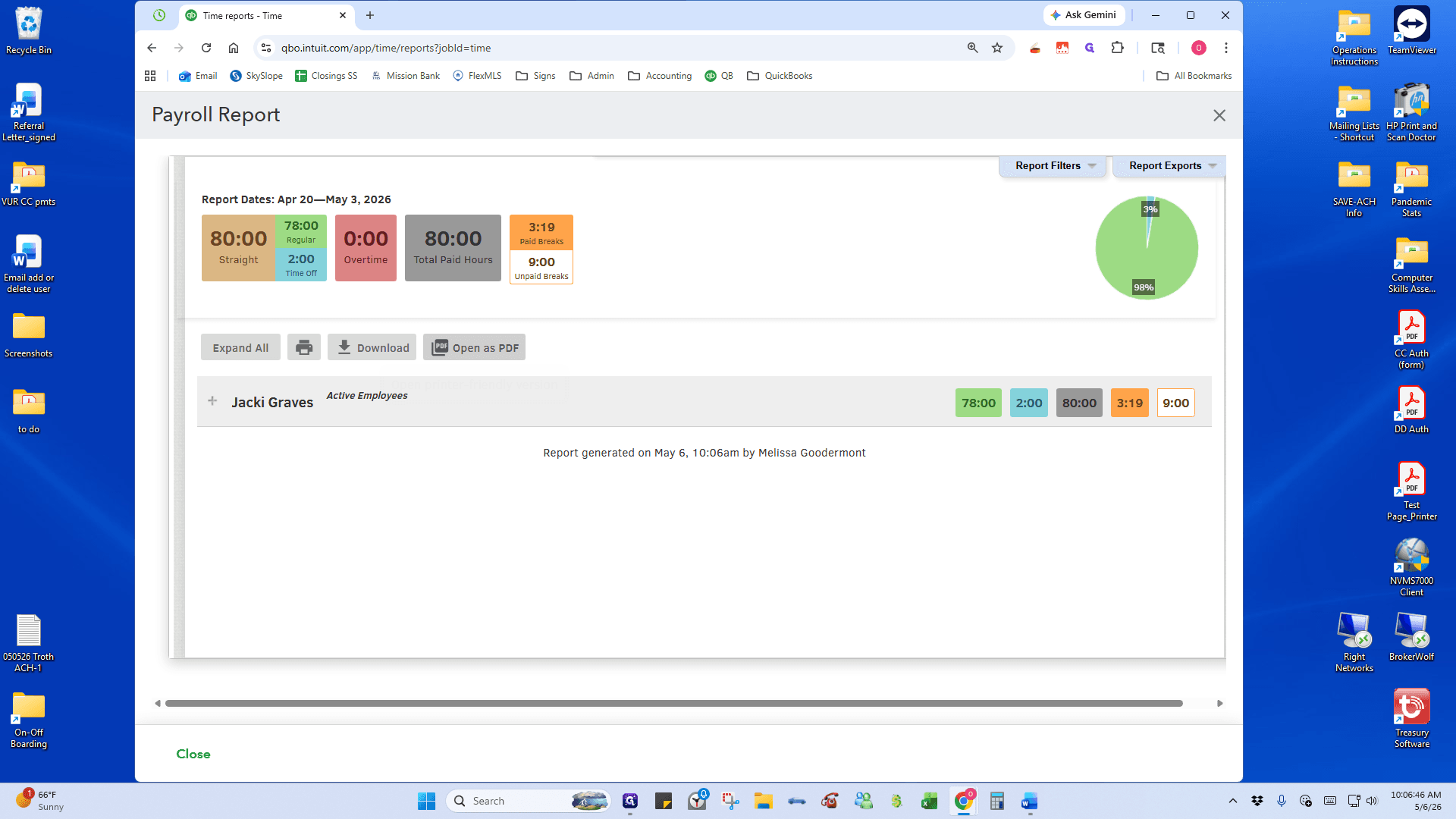Open TeamViewer desktop shortcut
1456x819 pixels.
point(1411,30)
